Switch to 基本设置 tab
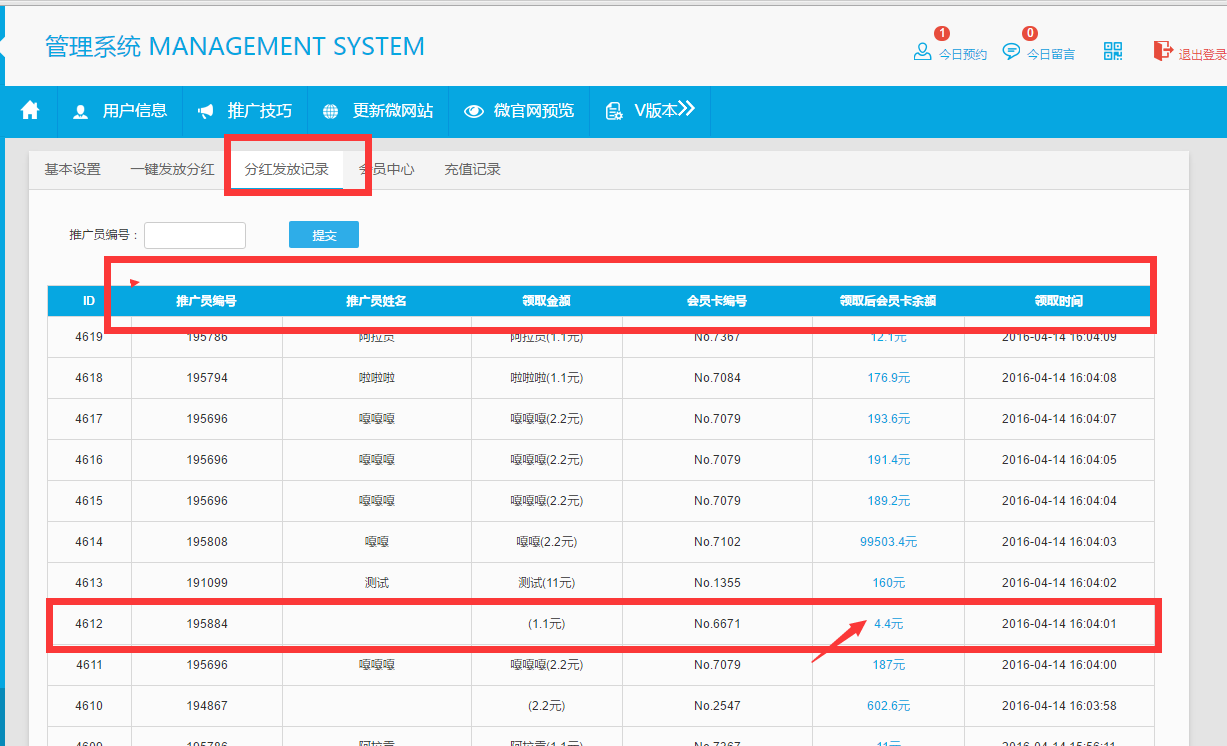Image resolution: width=1227 pixels, height=746 pixels. pos(72,170)
